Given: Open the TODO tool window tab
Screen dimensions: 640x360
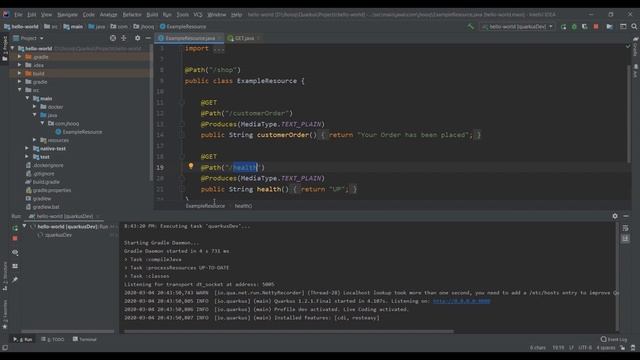Looking at the screenshot, I should [53, 339].
